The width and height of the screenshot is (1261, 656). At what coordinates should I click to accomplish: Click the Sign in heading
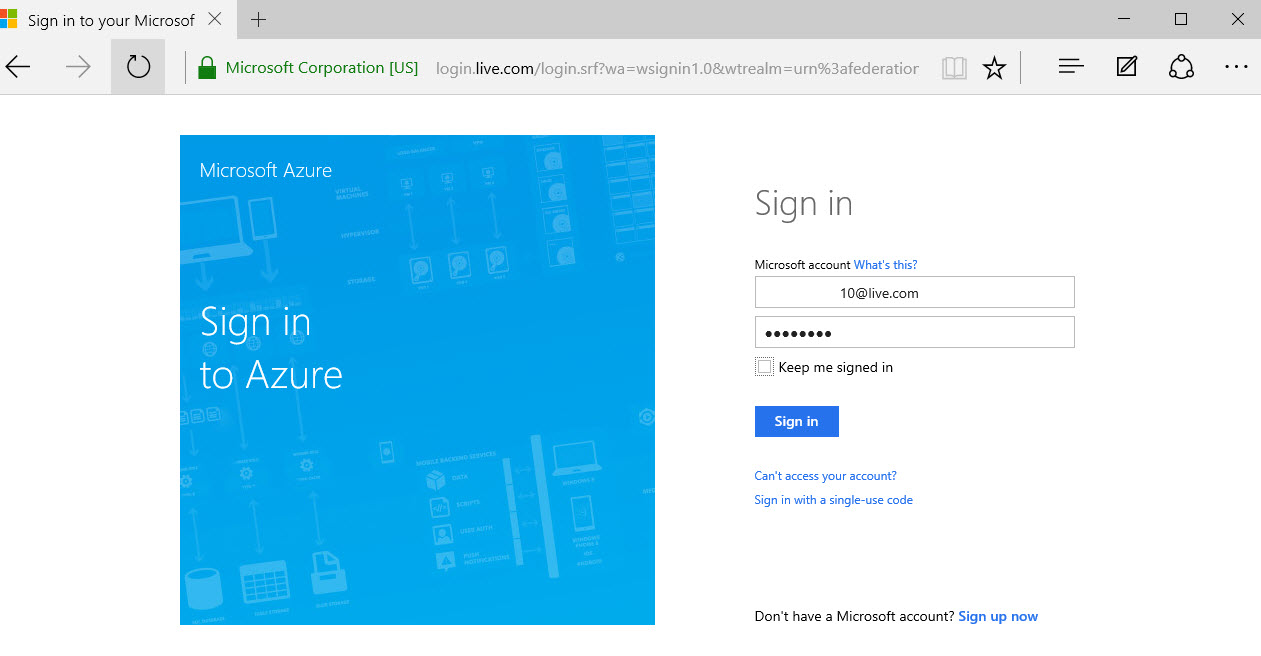pyautogui.click(x=804, y=203)
